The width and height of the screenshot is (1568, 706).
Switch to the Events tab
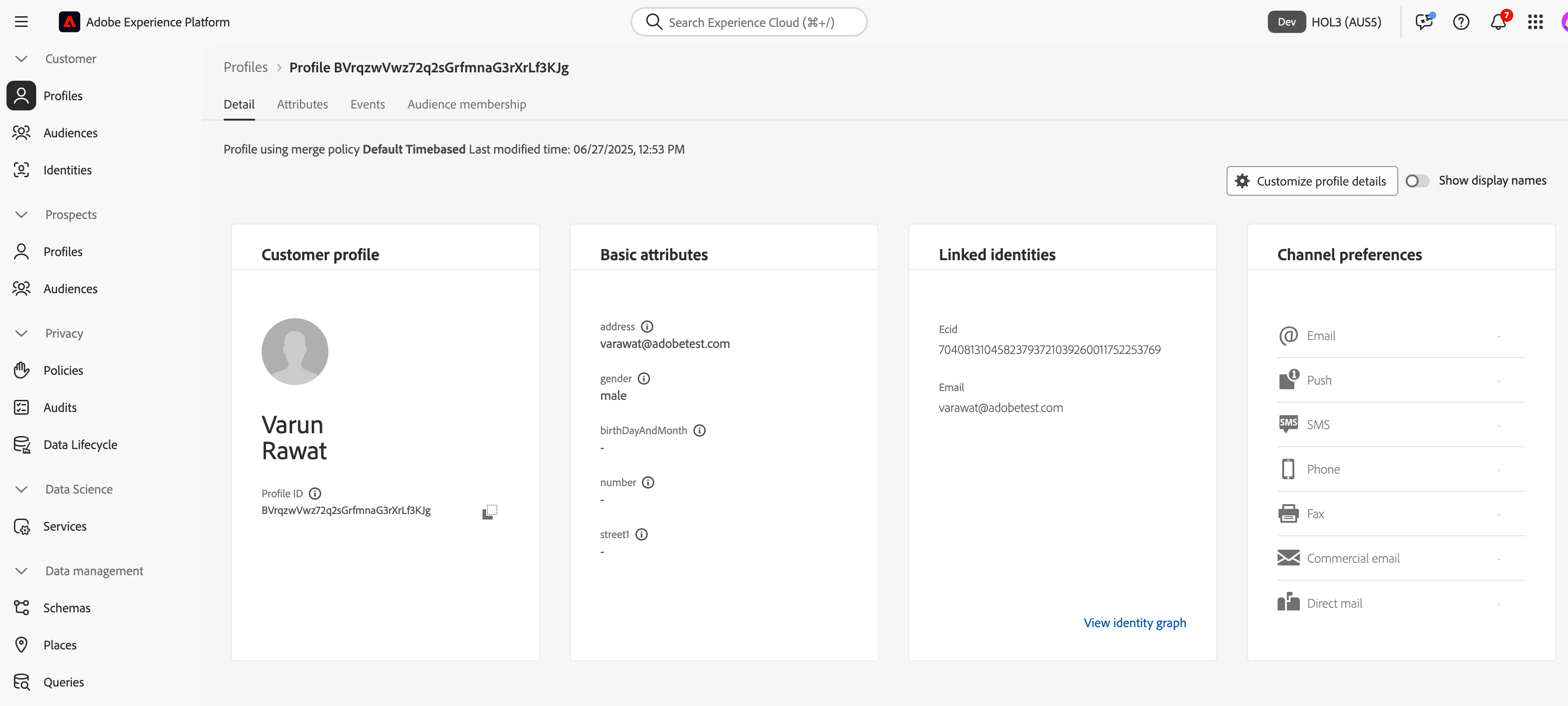click(368, 104)
